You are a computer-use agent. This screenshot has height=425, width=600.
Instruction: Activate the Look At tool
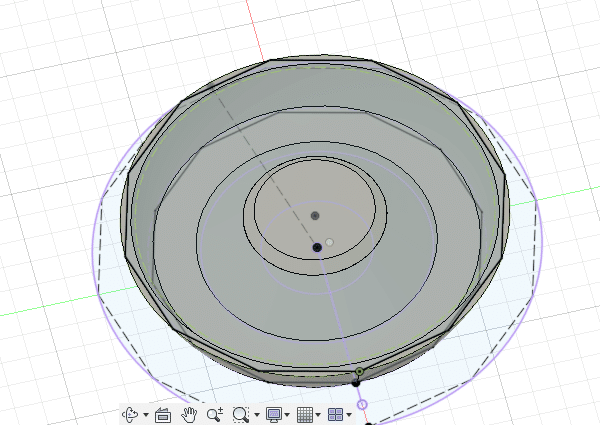pos(163,415)
